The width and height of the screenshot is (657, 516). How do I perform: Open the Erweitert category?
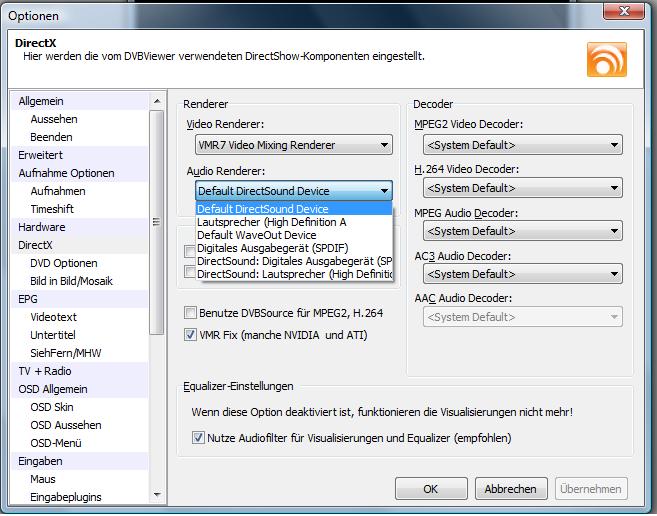80,155
